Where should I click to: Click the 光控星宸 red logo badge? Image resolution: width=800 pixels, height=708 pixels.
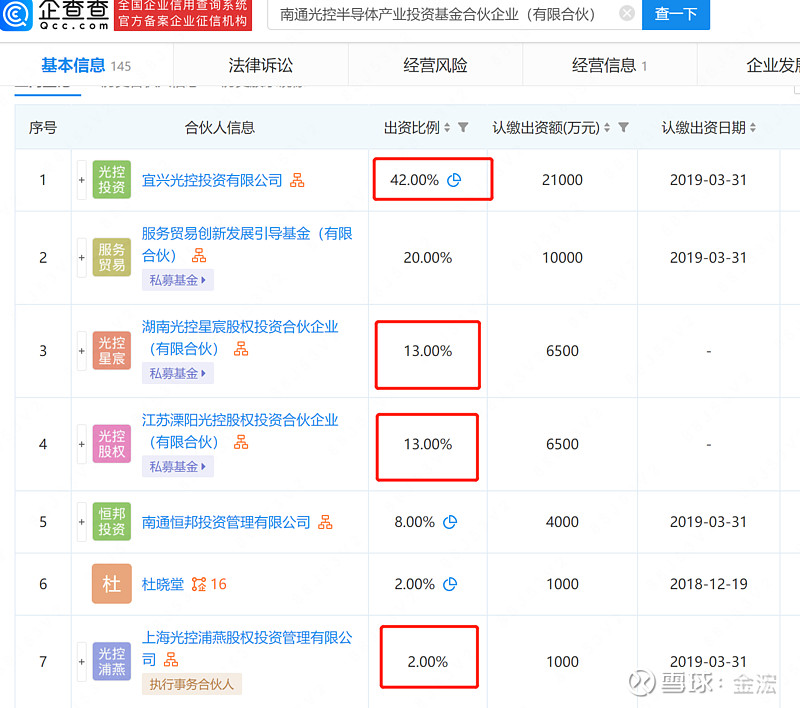coord(112,350)
